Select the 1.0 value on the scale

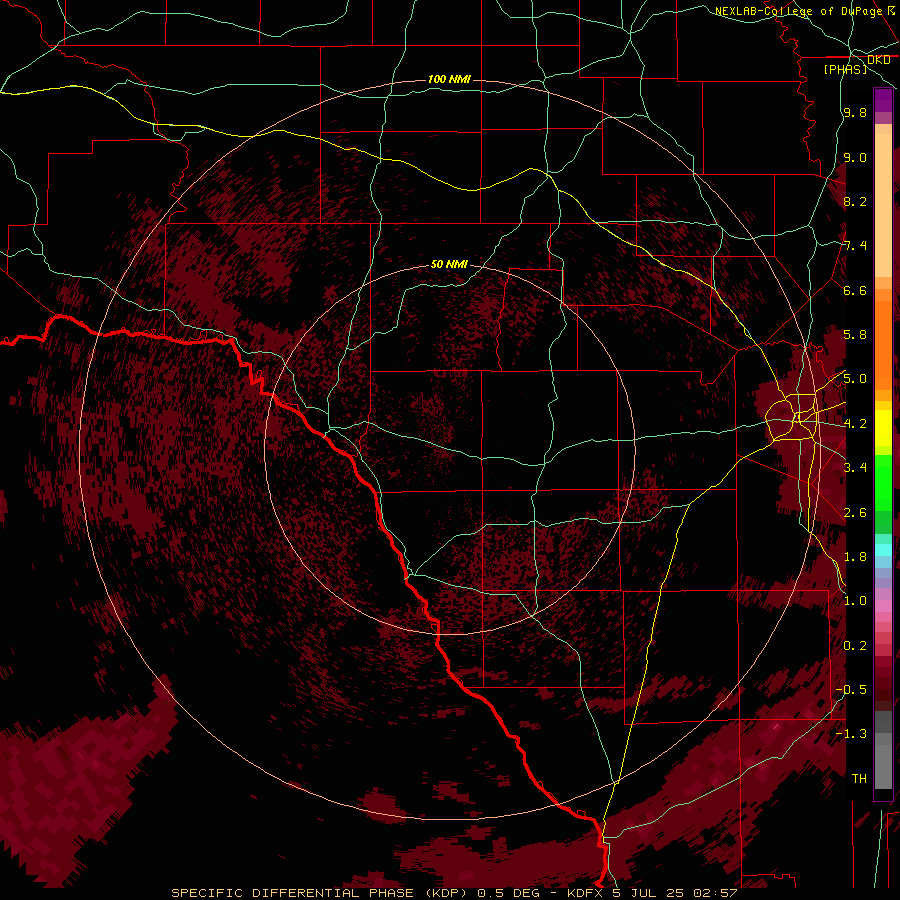point(855,601)
